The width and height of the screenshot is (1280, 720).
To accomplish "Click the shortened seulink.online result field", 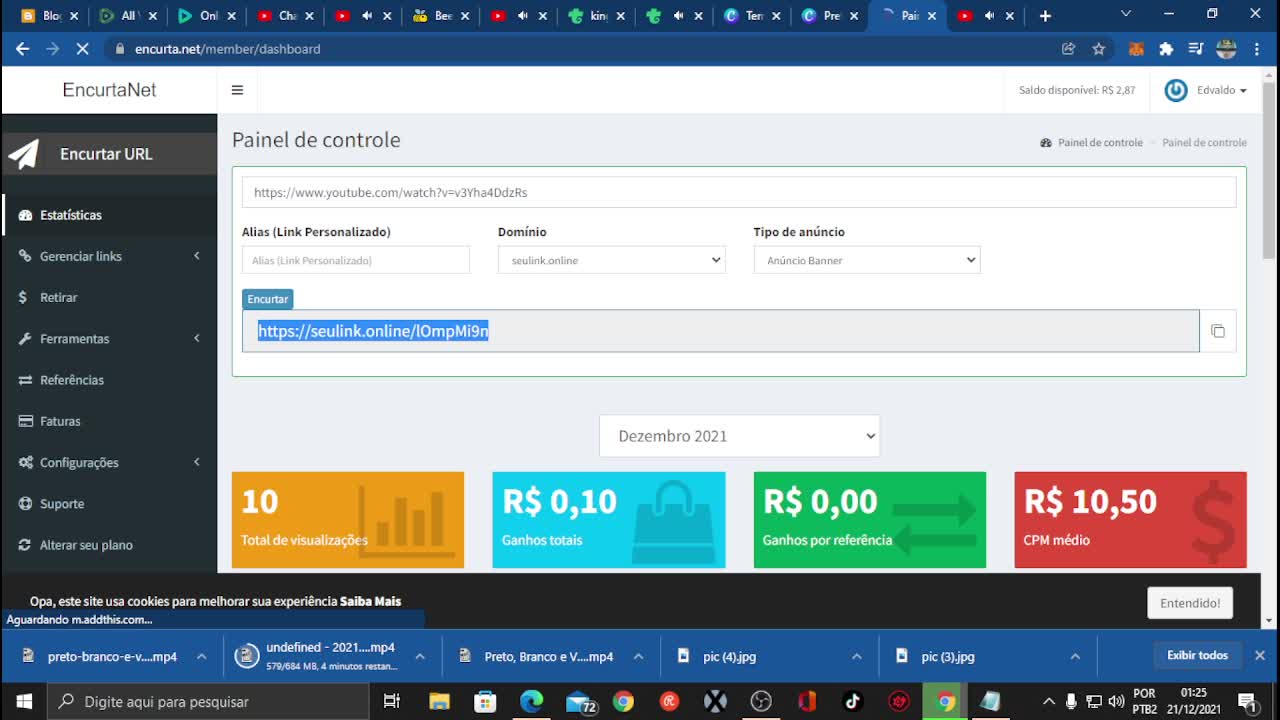I will tap(720, 331).
